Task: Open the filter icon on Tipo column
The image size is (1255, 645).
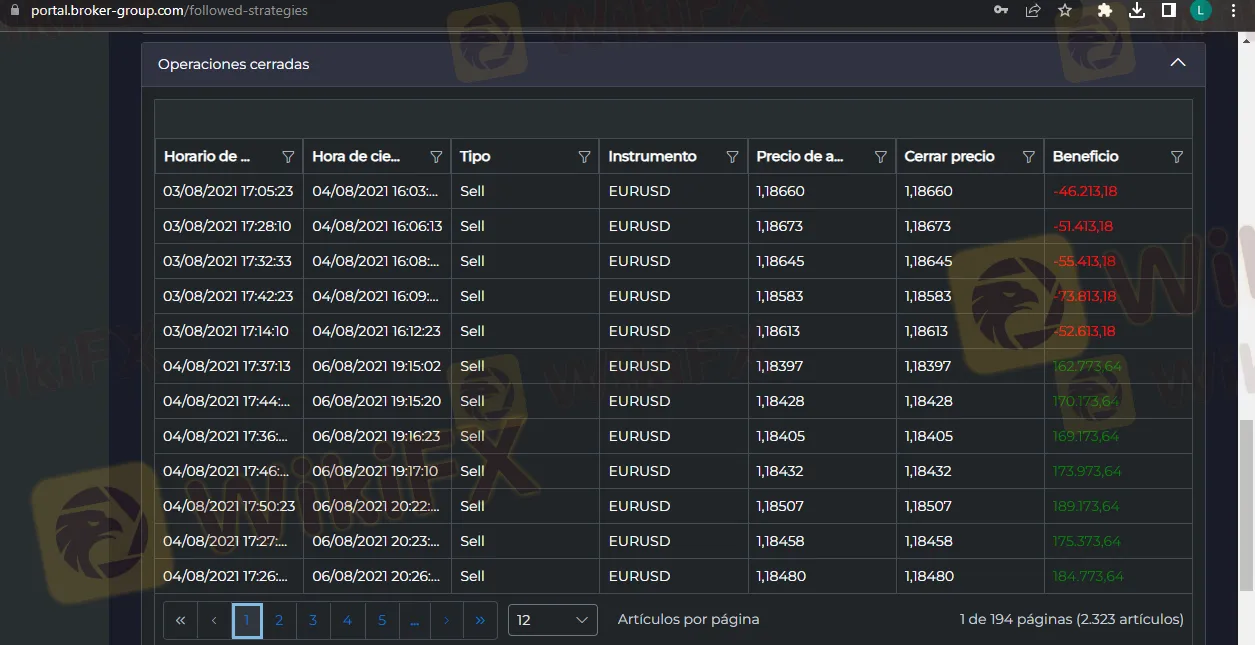Action: tap(584, 157)
